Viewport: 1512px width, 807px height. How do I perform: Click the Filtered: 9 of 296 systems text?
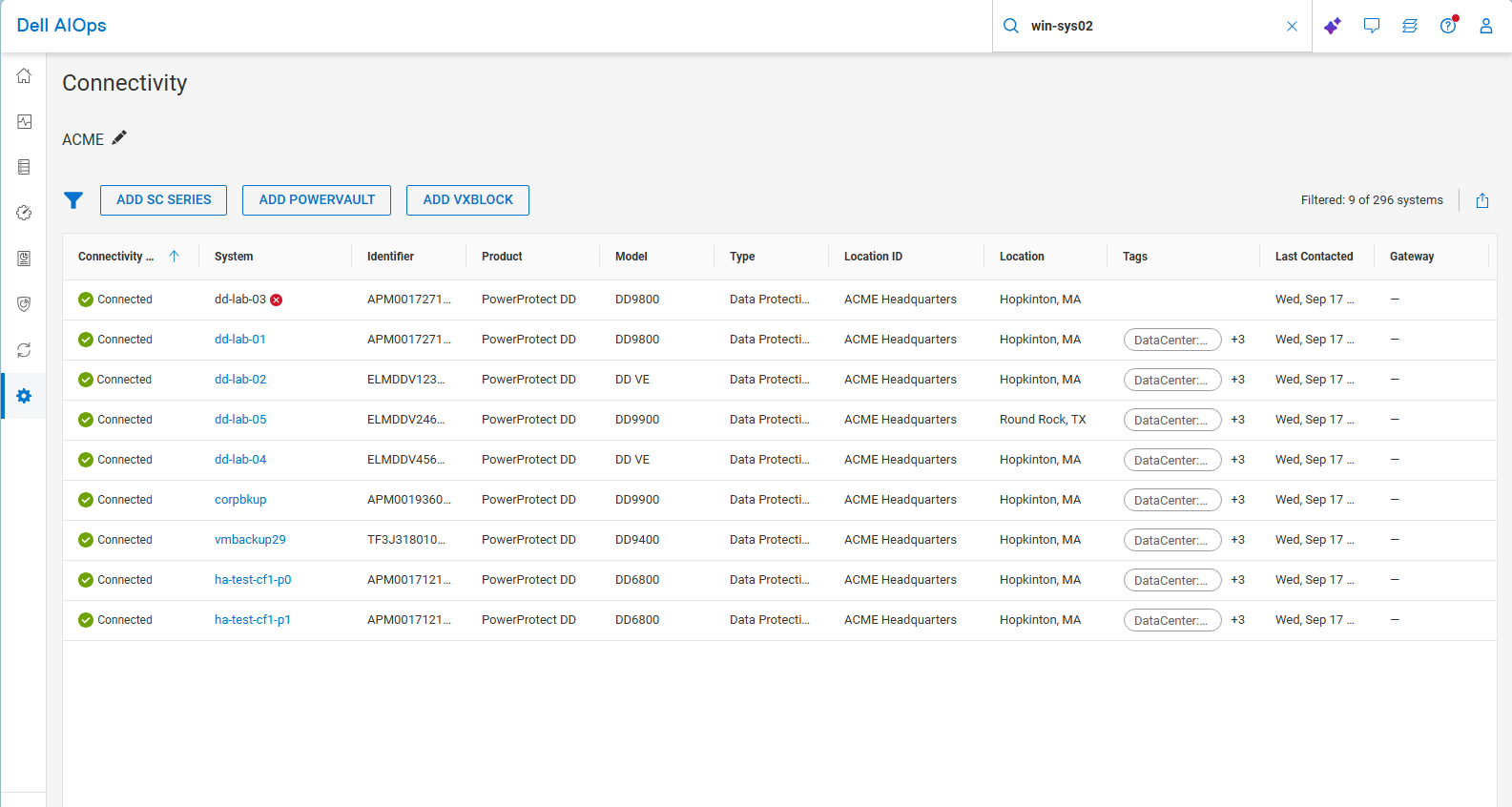tap(1372, 200)
